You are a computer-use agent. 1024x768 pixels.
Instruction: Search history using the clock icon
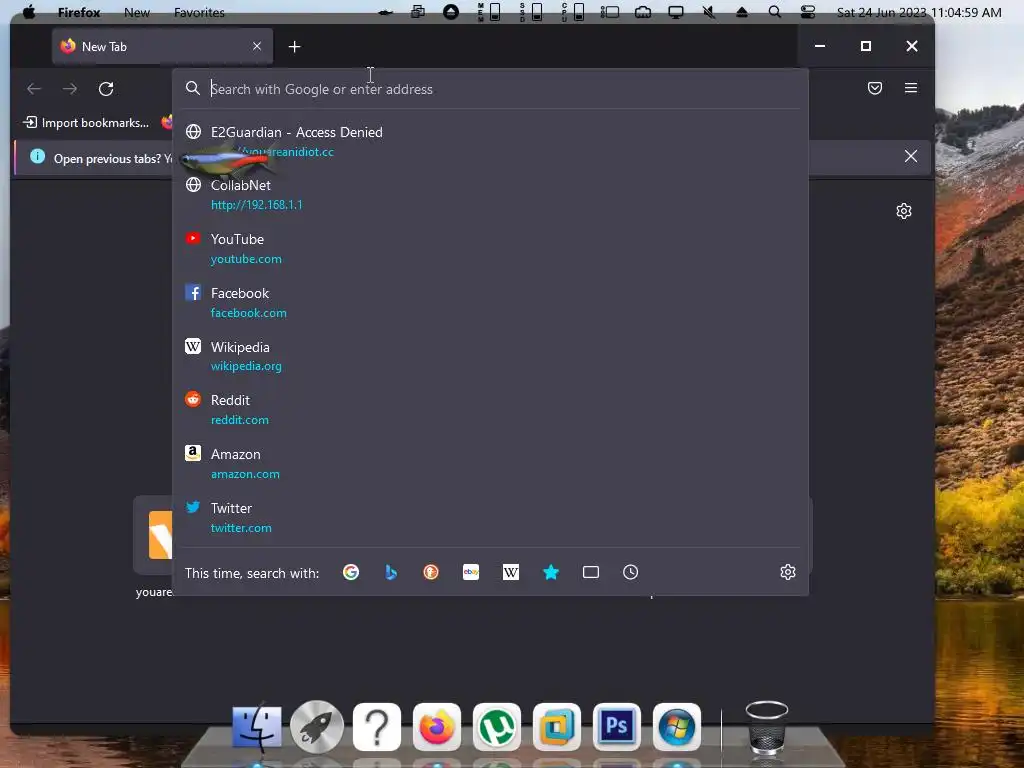coord(630,572)
